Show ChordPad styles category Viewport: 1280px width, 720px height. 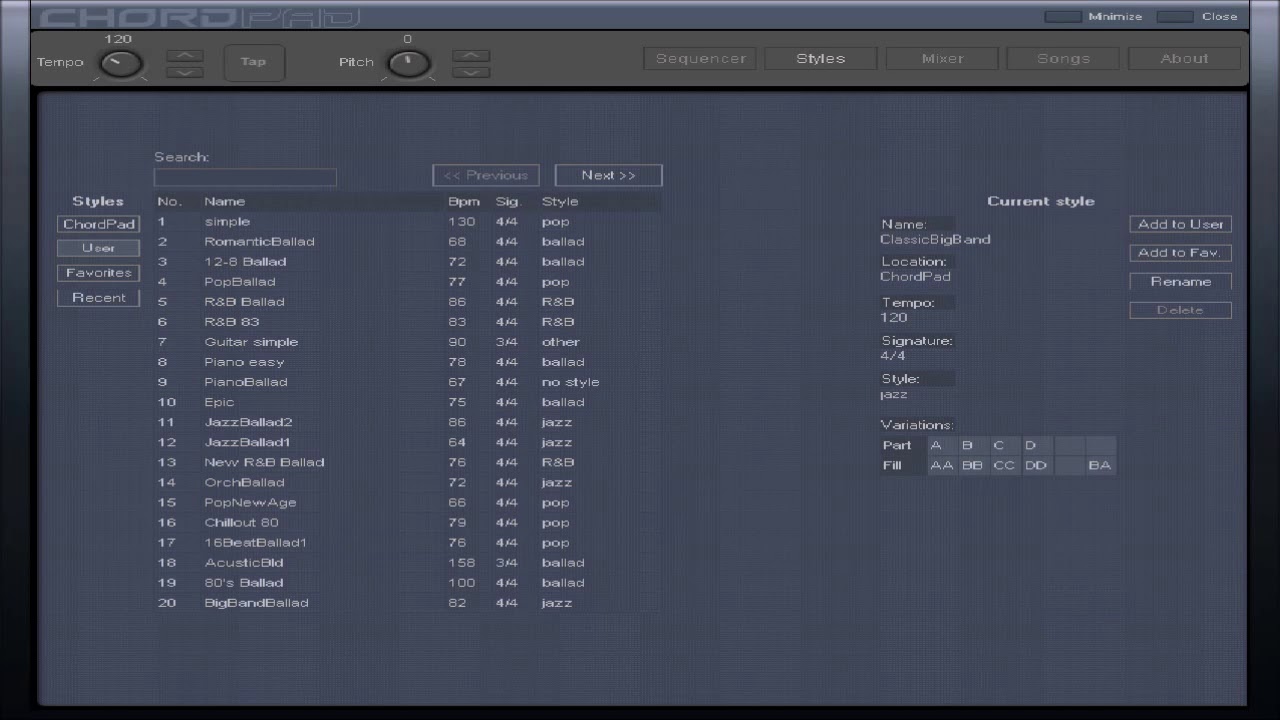click(x=99, y=224)
